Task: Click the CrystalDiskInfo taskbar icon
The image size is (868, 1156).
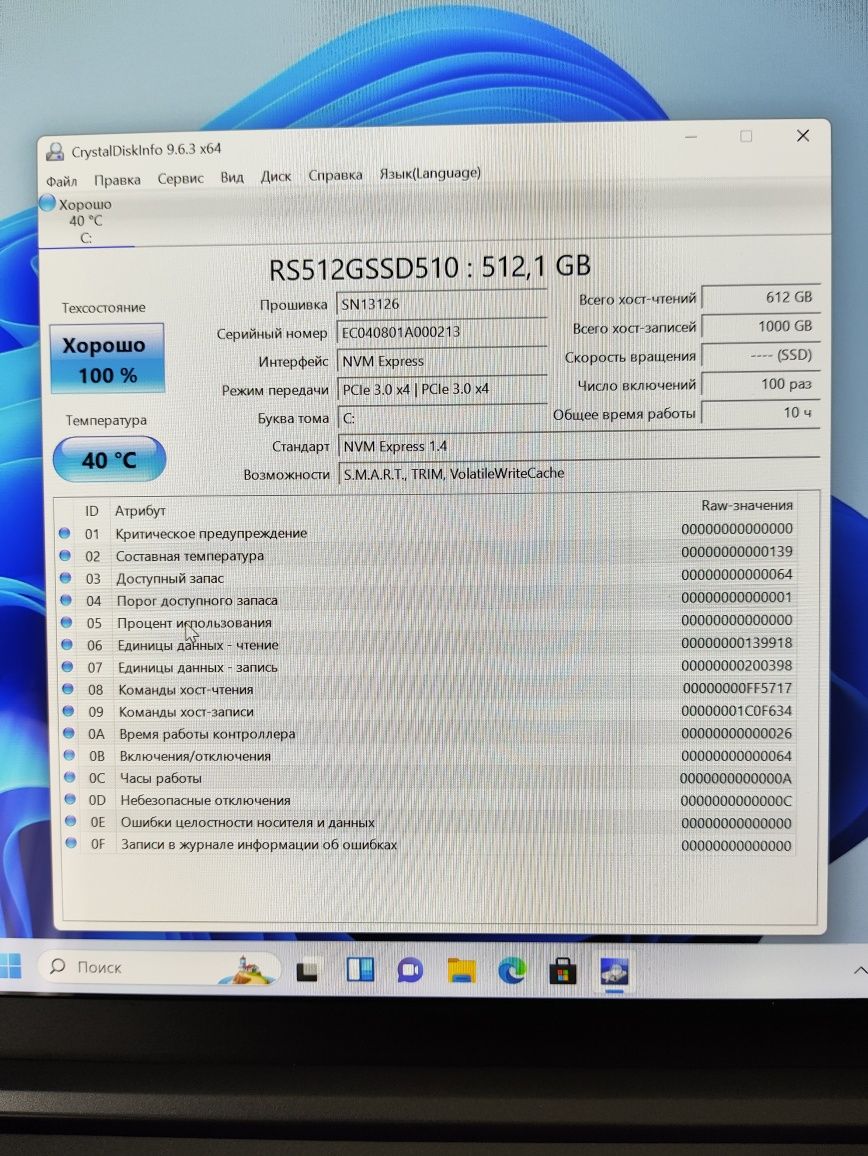Action: coord(614,972)
